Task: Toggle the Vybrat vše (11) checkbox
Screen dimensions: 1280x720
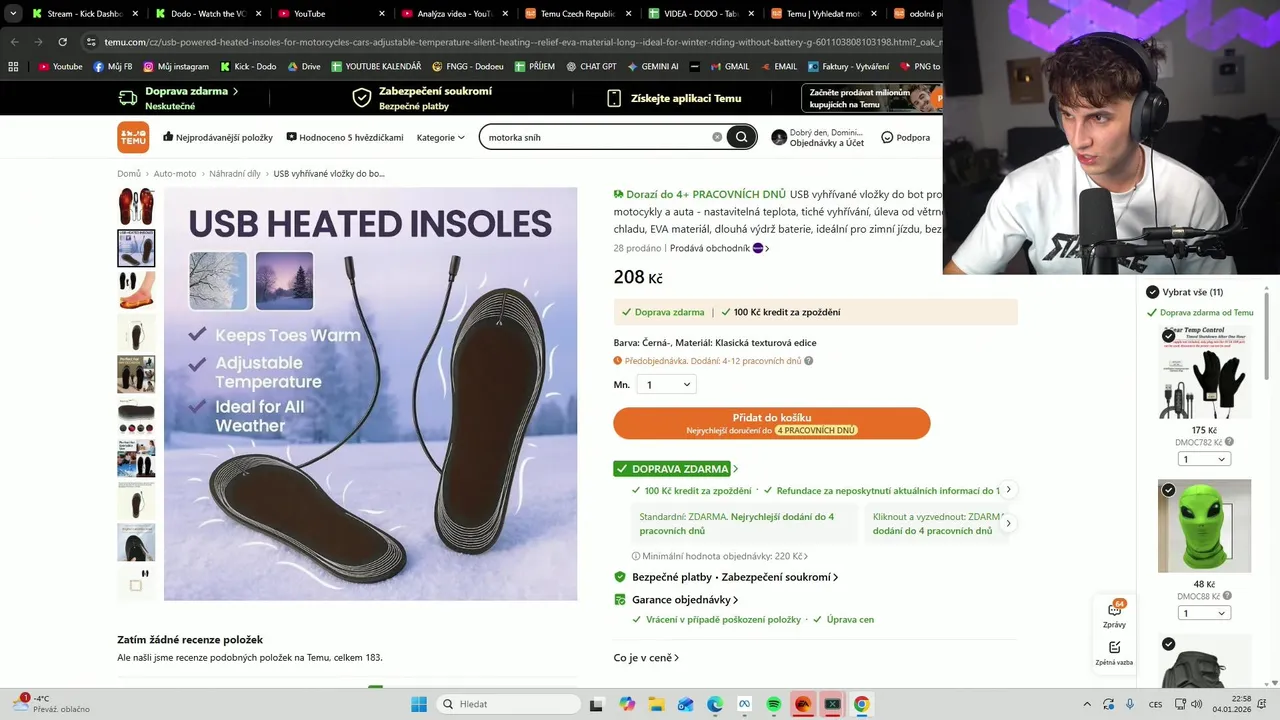Action: point(1152,292)
